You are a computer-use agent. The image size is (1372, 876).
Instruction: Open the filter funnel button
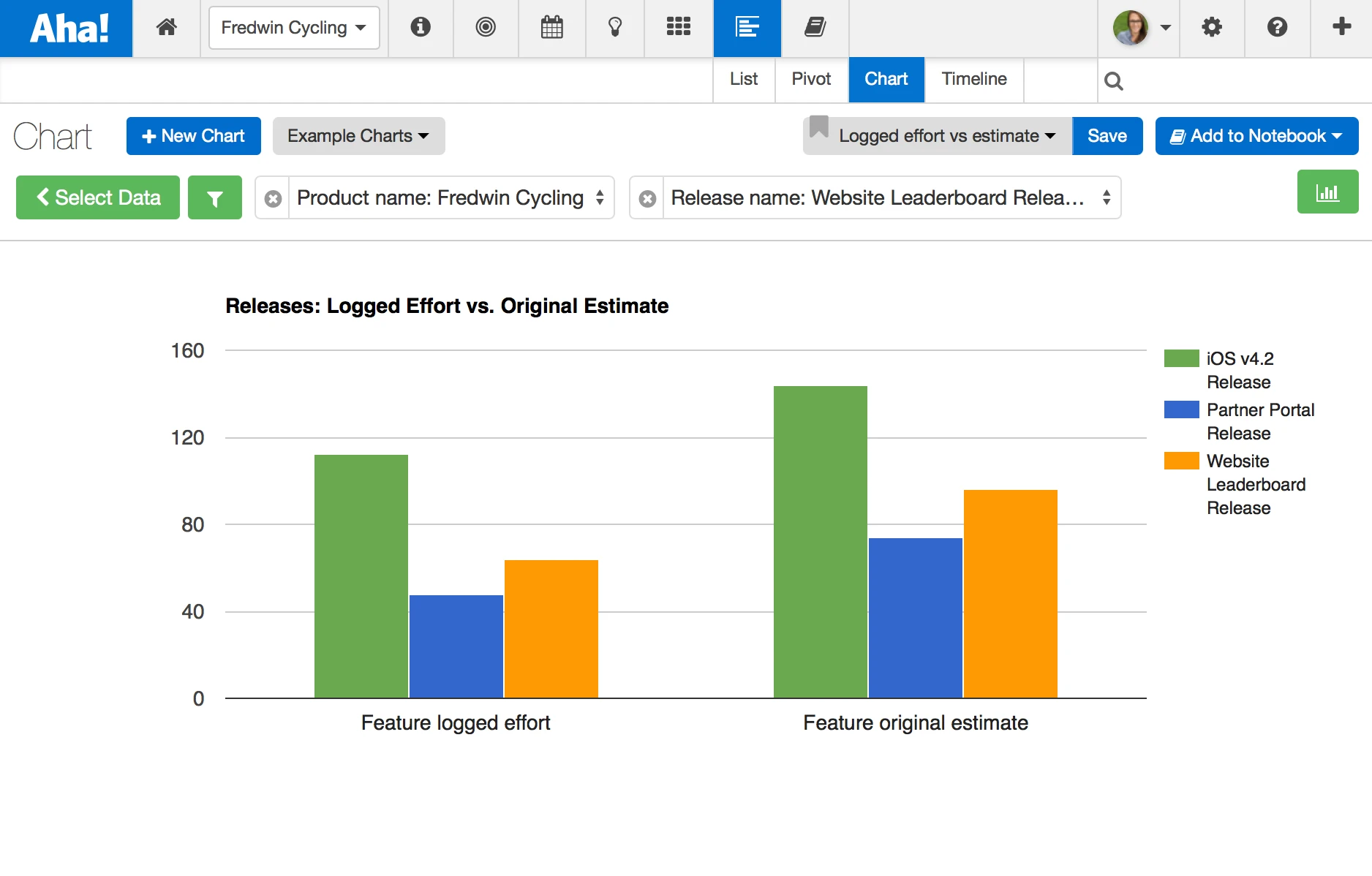(215, 197)
